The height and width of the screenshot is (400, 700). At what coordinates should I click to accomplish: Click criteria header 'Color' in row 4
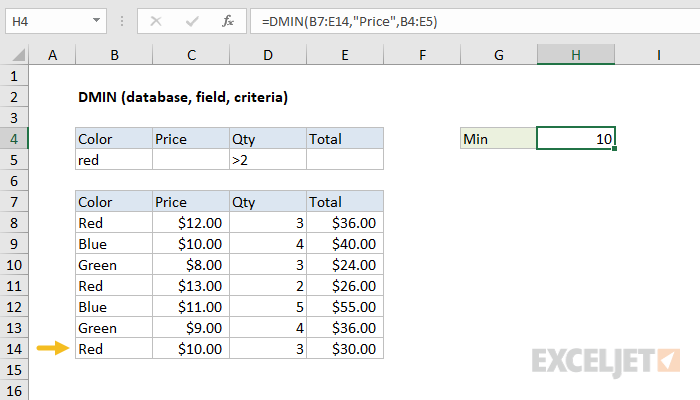pyautogui.click(x=114, y=139)
